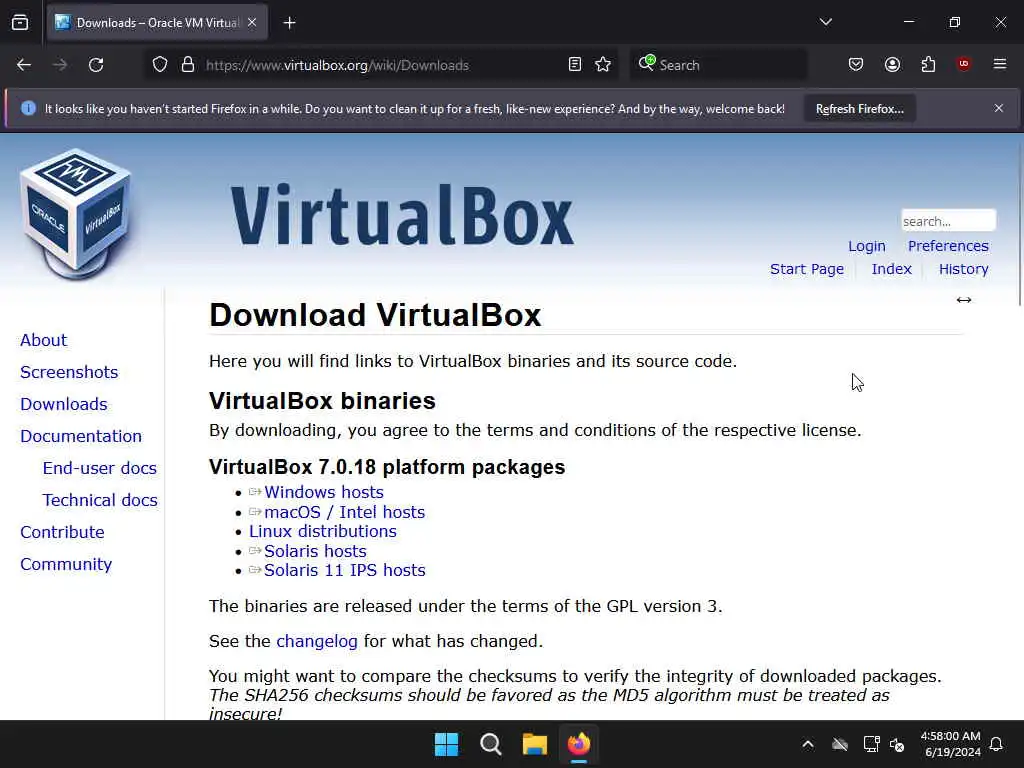The height and width of the screenshot is (768, 1024).
Task: Open Downloads in the sidebar
Action: [x=63, y=404]
